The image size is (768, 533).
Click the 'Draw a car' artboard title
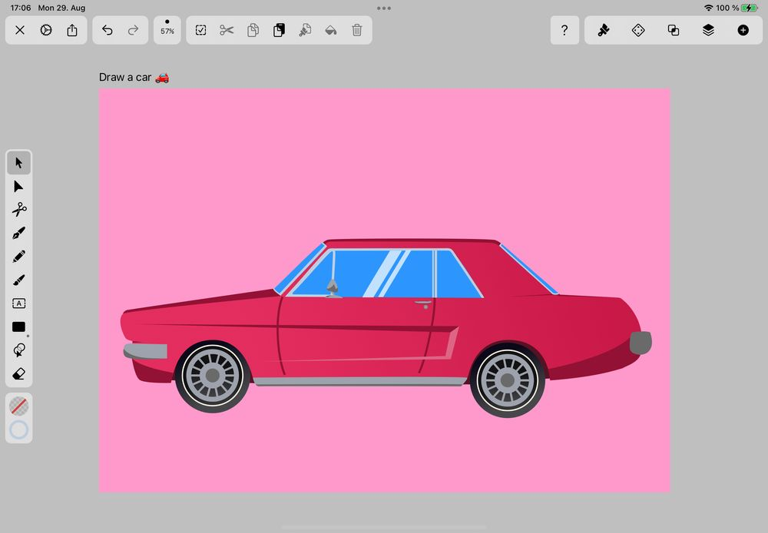pyautogui.click(x=134, y=77)
